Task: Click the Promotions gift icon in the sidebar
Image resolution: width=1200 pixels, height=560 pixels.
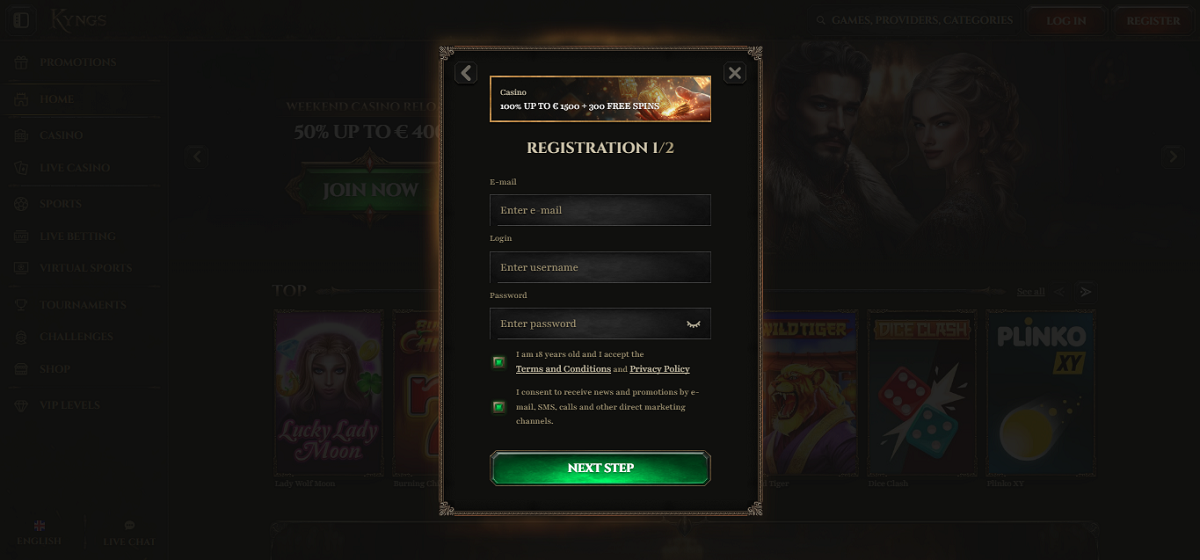Action: point(21,63)
